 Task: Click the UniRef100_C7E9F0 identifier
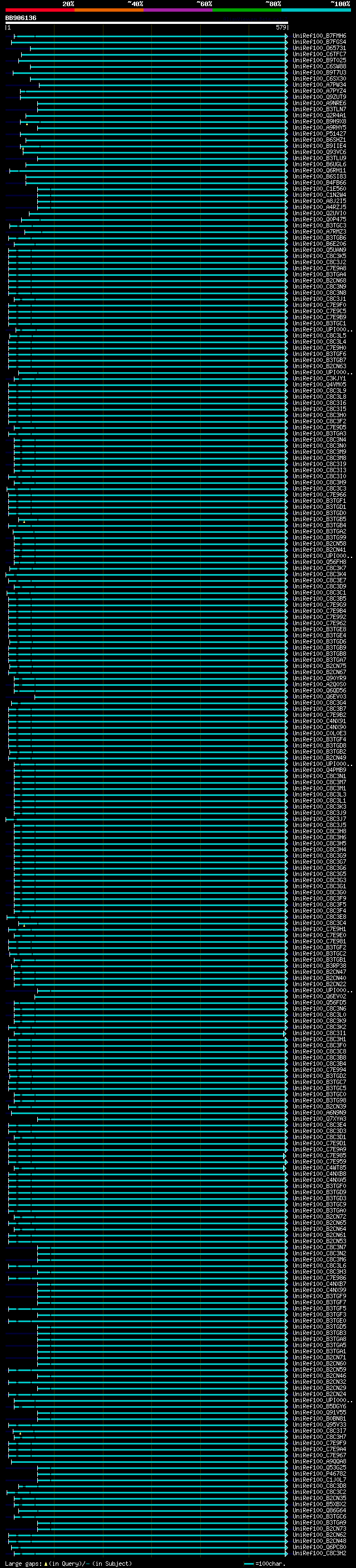click(x=319, y=305)
